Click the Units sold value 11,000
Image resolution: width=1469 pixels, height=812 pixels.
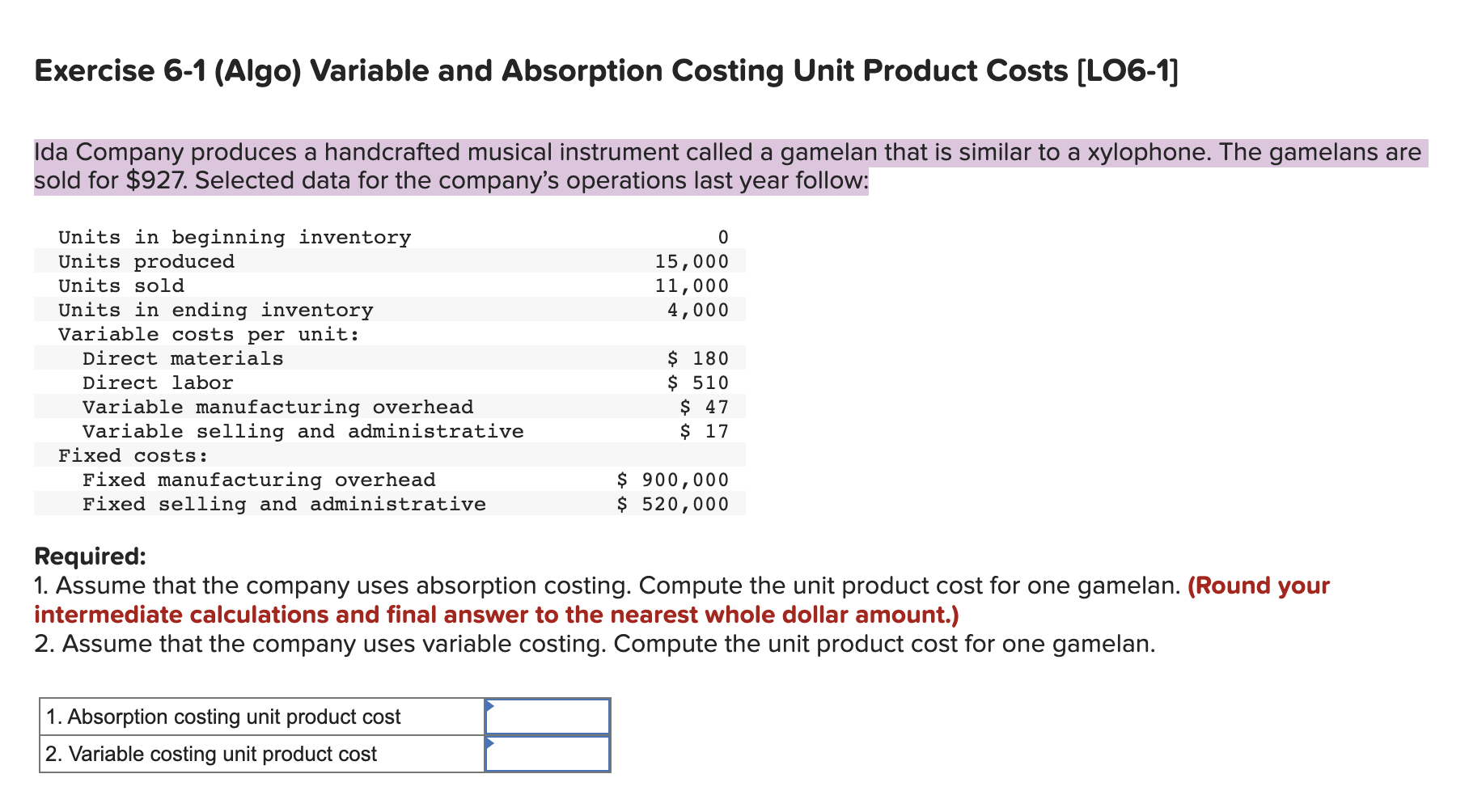click(692, 285)
